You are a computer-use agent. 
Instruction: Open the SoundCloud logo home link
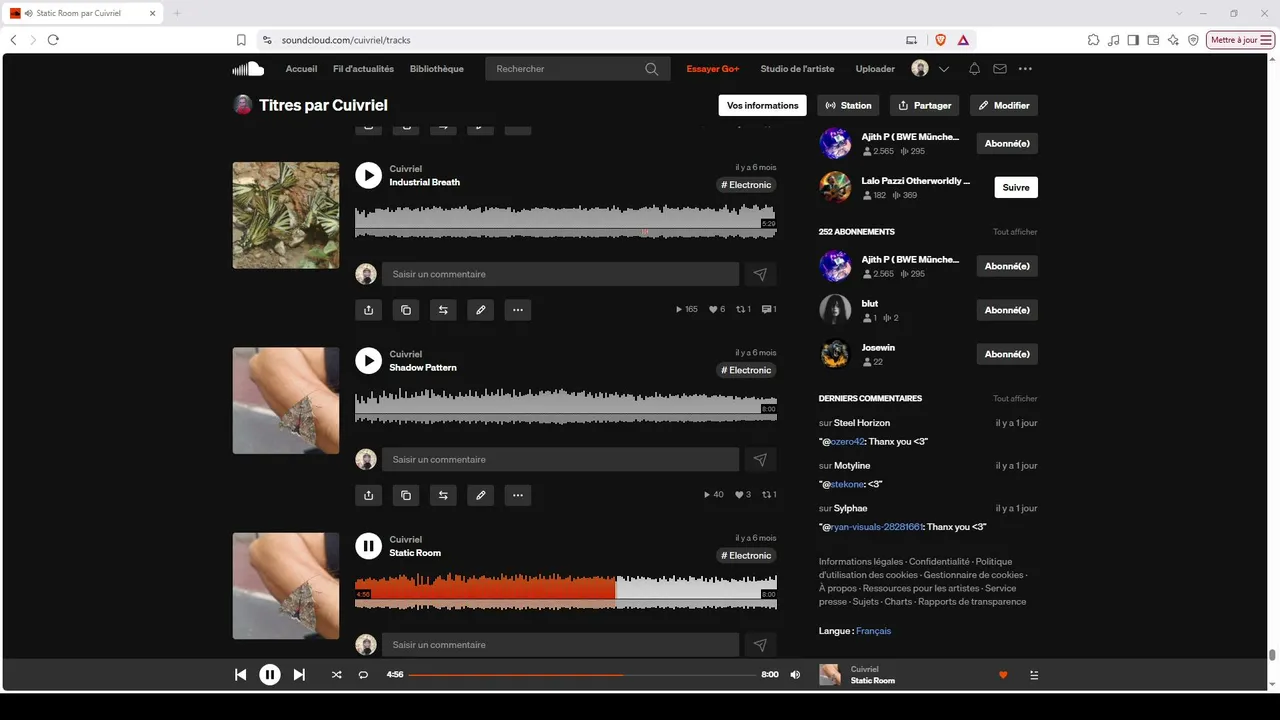pyautogui.click(x=248, y=69)
